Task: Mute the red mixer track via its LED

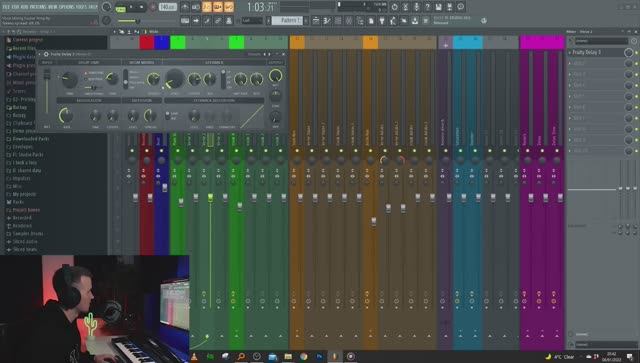Action: click(147, 151)
